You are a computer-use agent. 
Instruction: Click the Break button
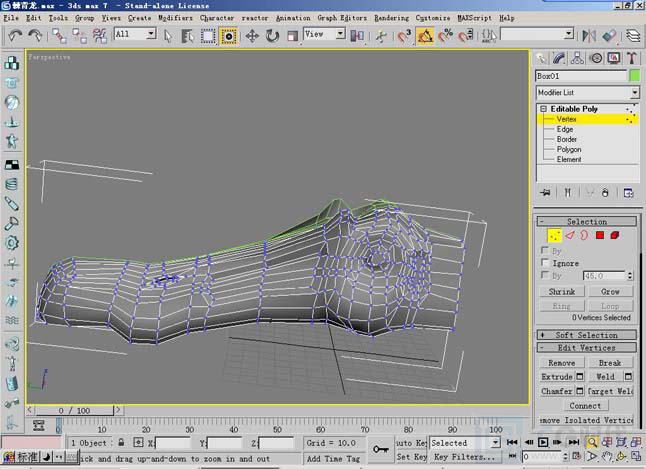click(610, 363)
